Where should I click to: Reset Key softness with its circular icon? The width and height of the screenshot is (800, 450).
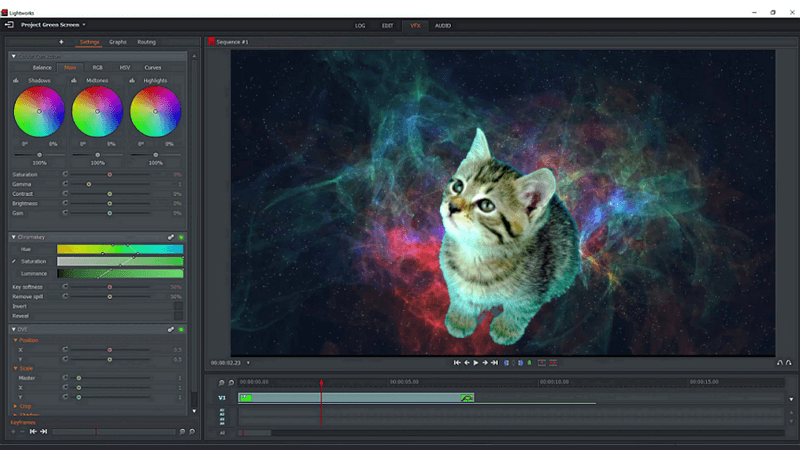65,287
